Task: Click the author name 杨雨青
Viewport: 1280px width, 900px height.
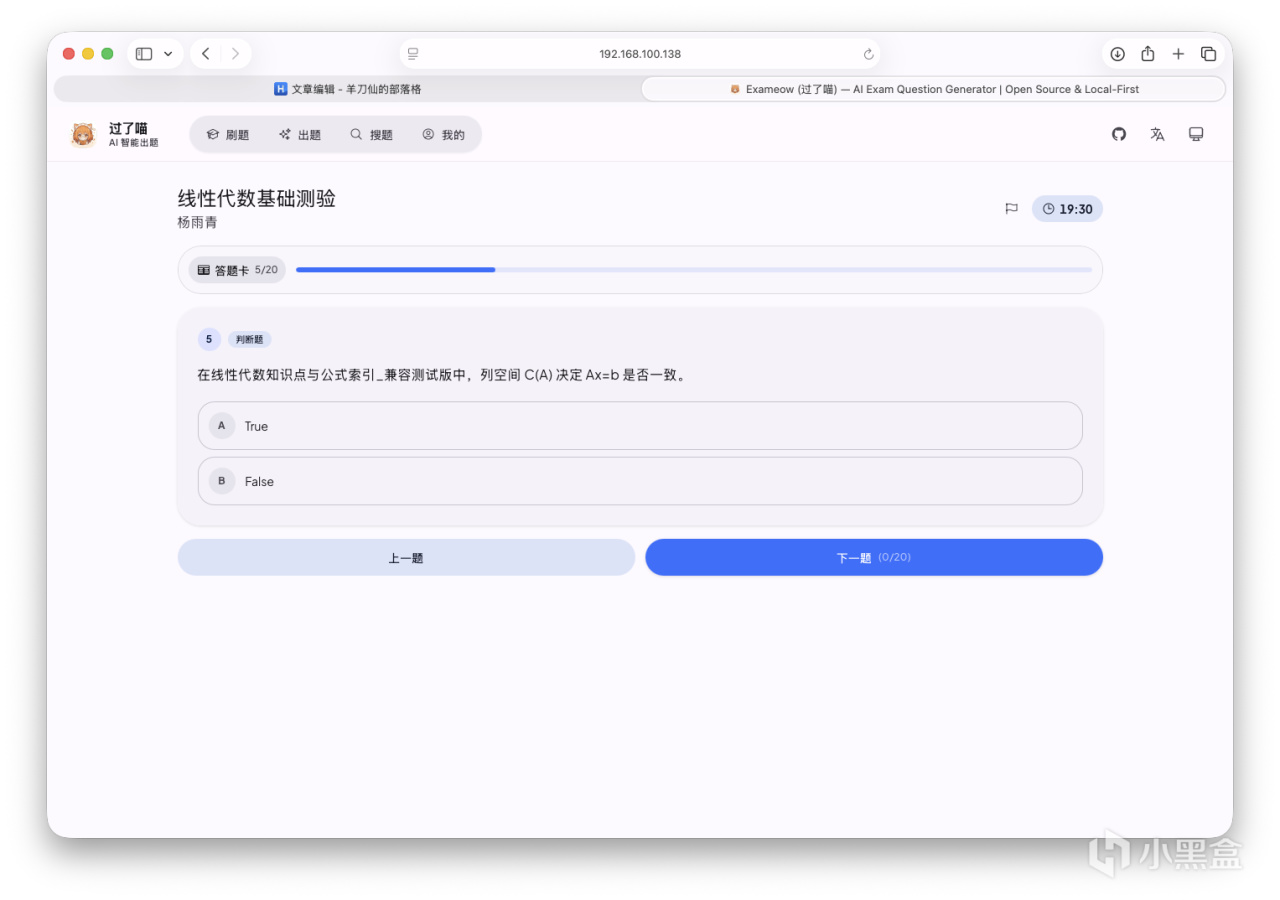Action: [x=197, y=222]
